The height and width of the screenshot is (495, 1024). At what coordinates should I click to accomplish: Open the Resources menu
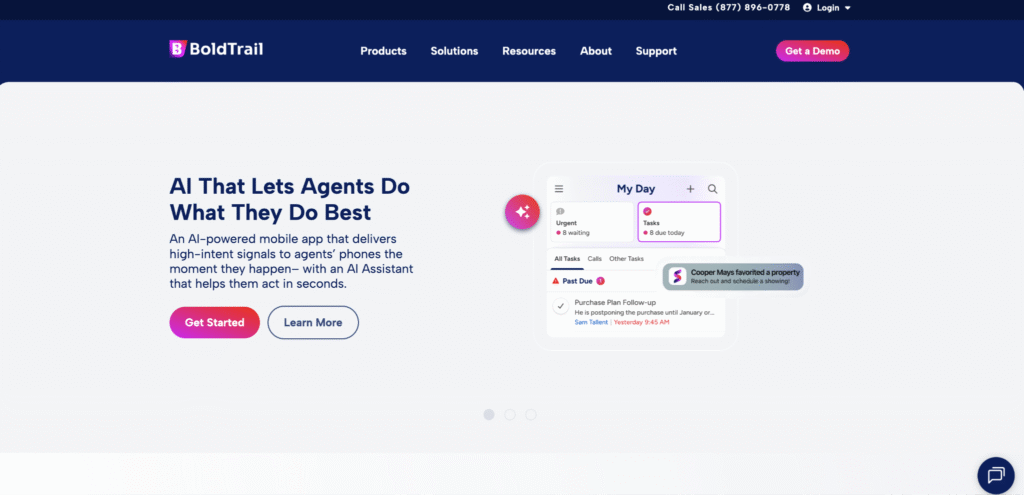coord(529,51)
